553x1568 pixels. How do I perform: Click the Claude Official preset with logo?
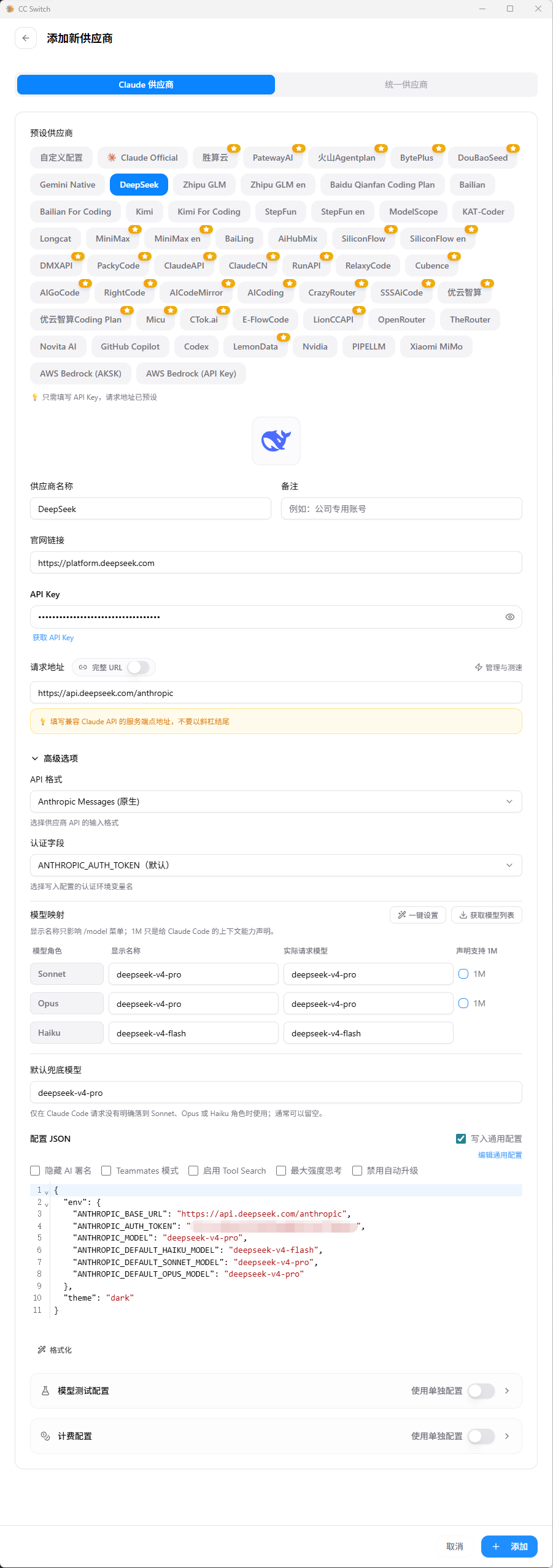coord(142,158)
